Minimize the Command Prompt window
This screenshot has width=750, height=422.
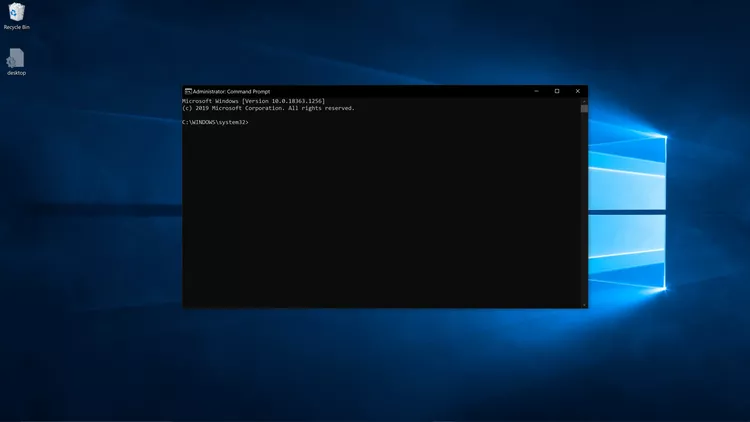(536, 91)
